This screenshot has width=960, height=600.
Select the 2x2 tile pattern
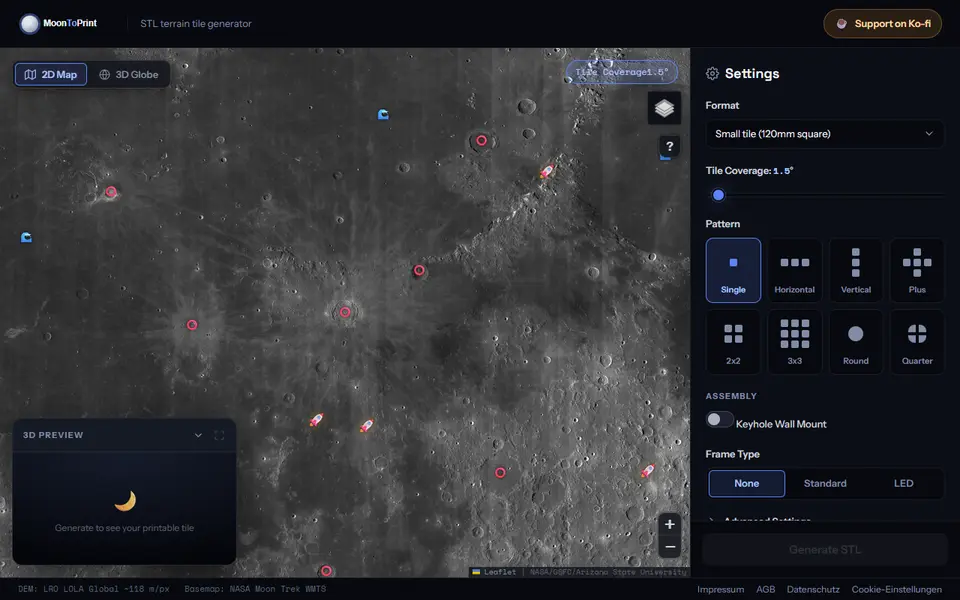click(733, 342)
